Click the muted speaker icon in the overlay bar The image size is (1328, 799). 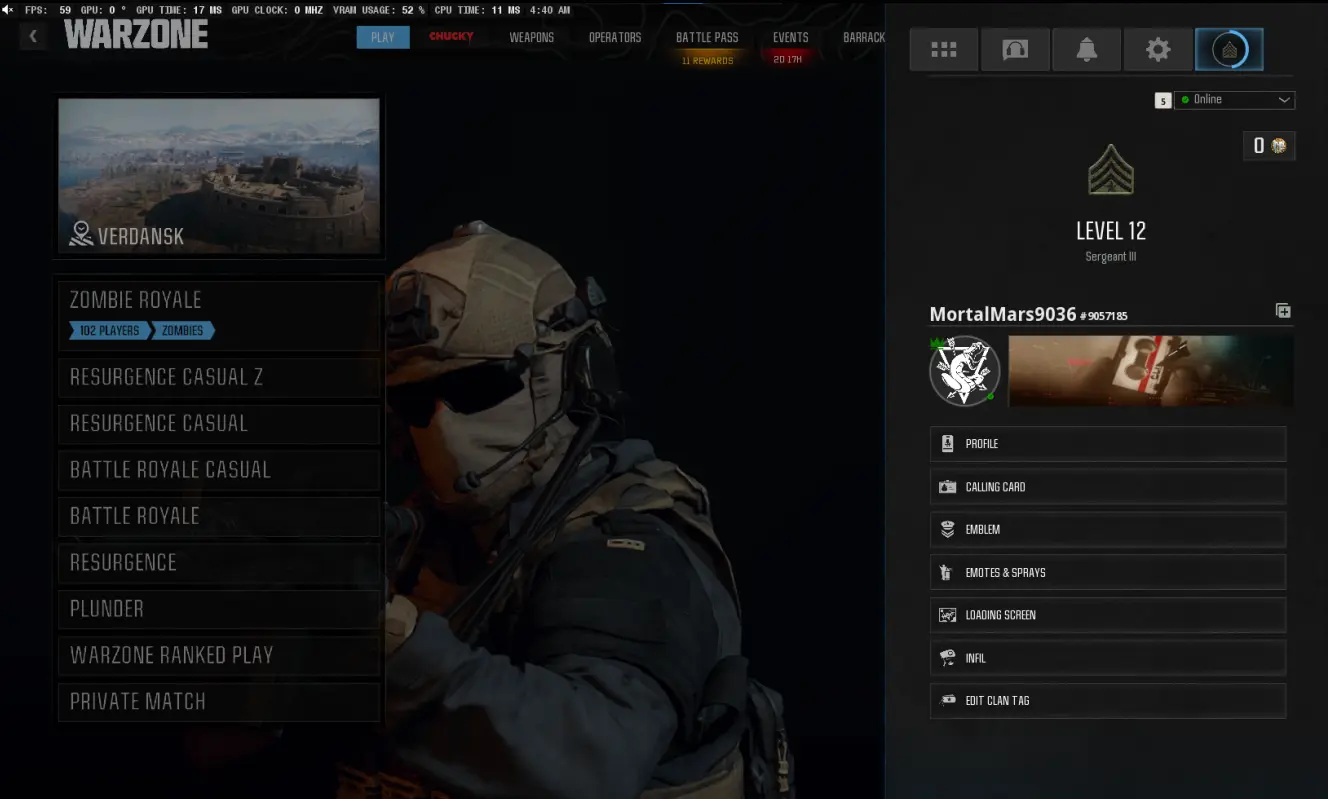[x=9, y=10]
